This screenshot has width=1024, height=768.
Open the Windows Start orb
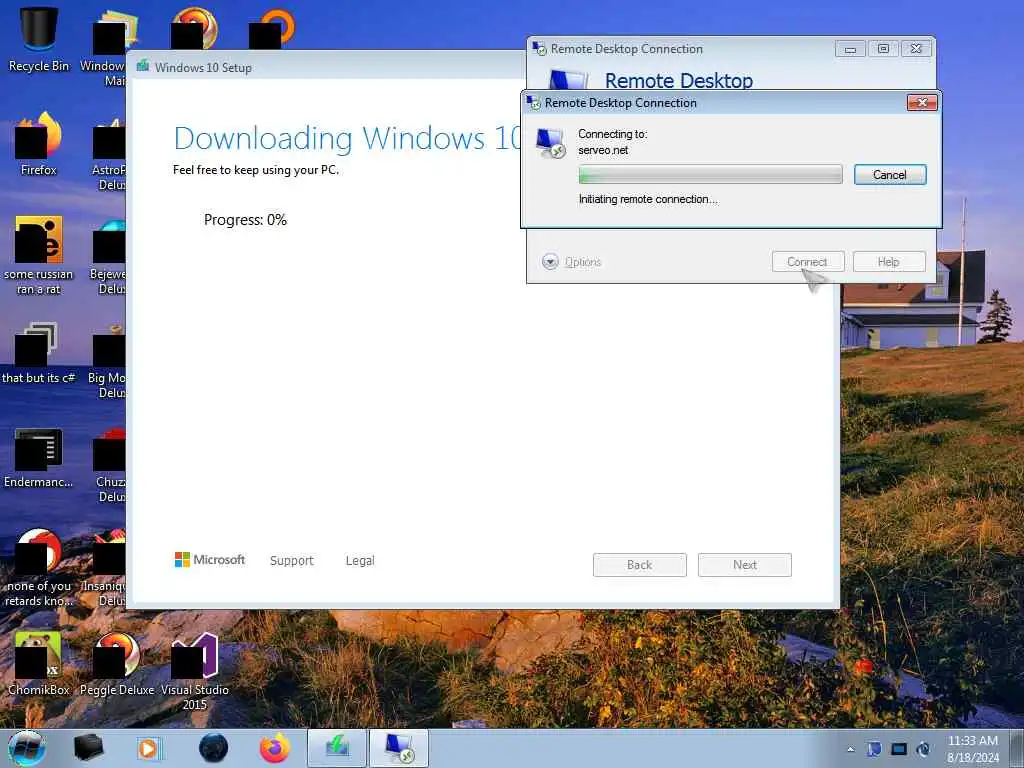pos(27,748)
